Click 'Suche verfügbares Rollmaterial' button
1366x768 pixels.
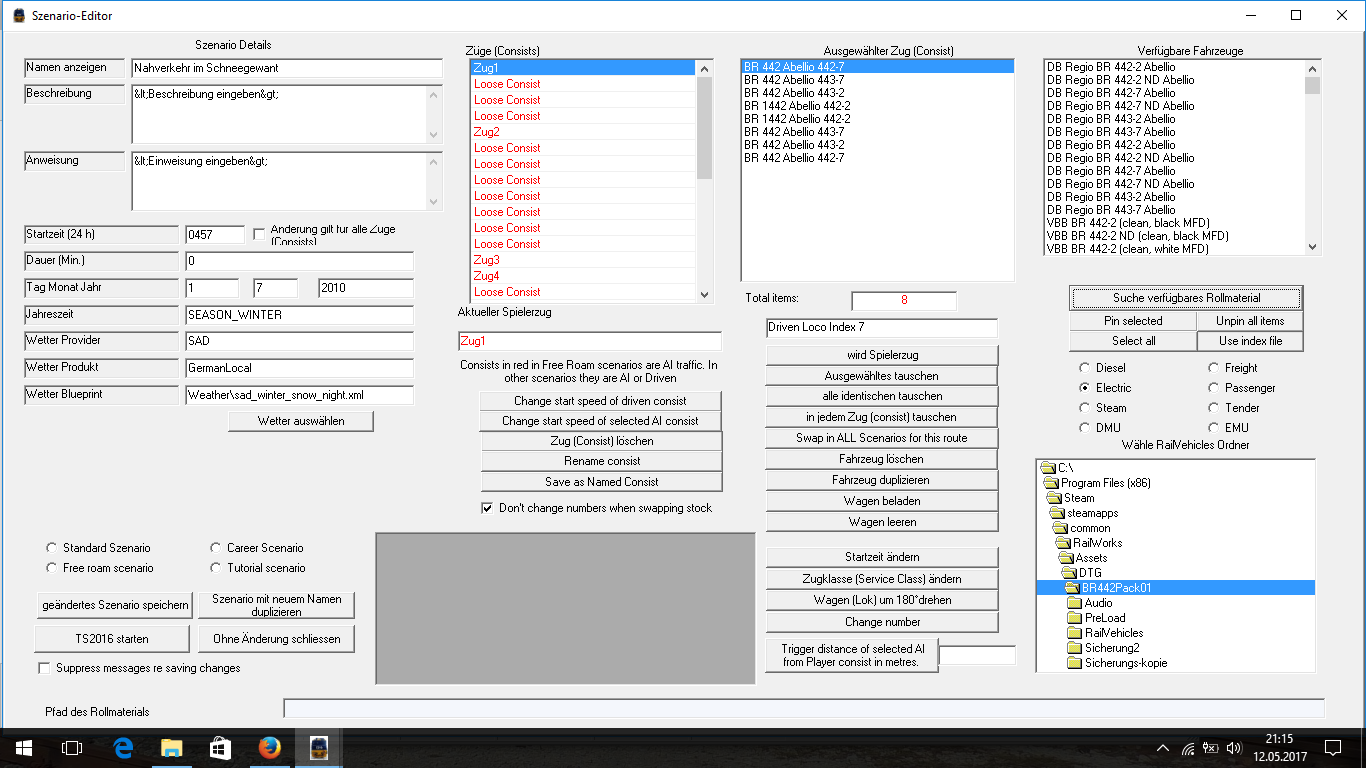(1186, 298)
